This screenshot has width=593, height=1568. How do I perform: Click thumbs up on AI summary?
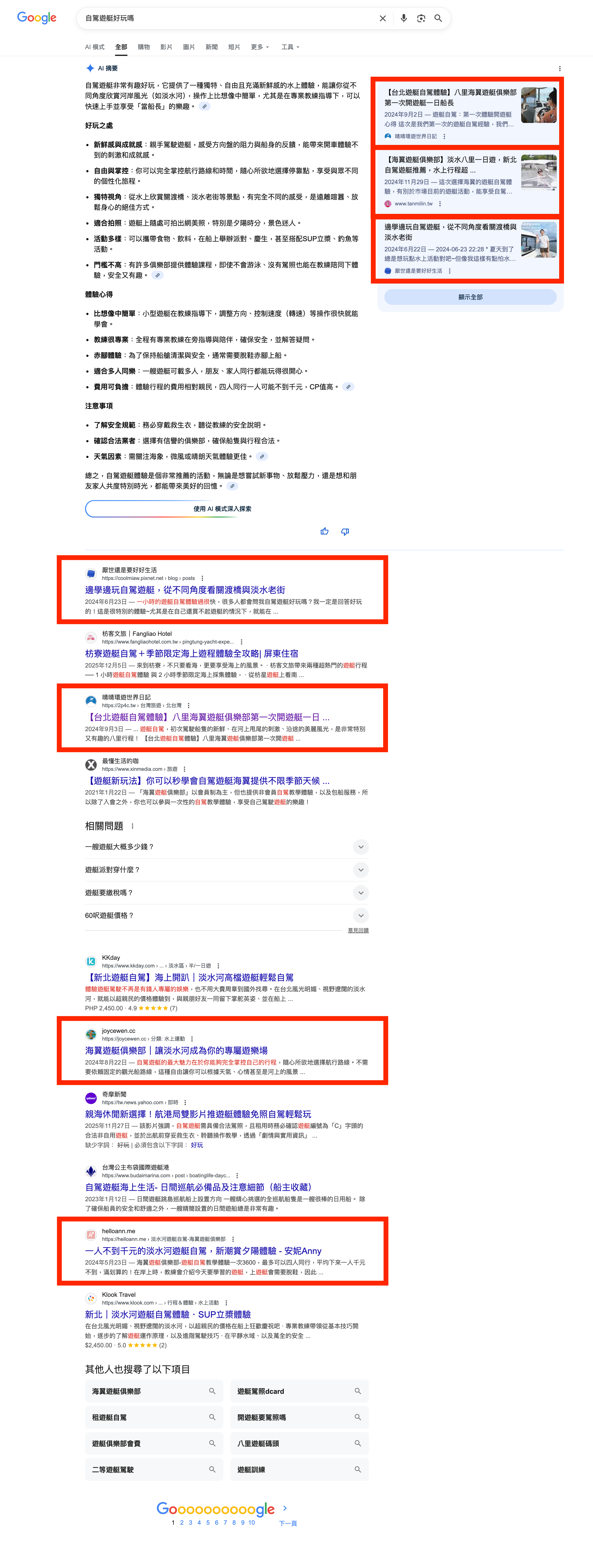pyautogui.click(x=324, y=531)
